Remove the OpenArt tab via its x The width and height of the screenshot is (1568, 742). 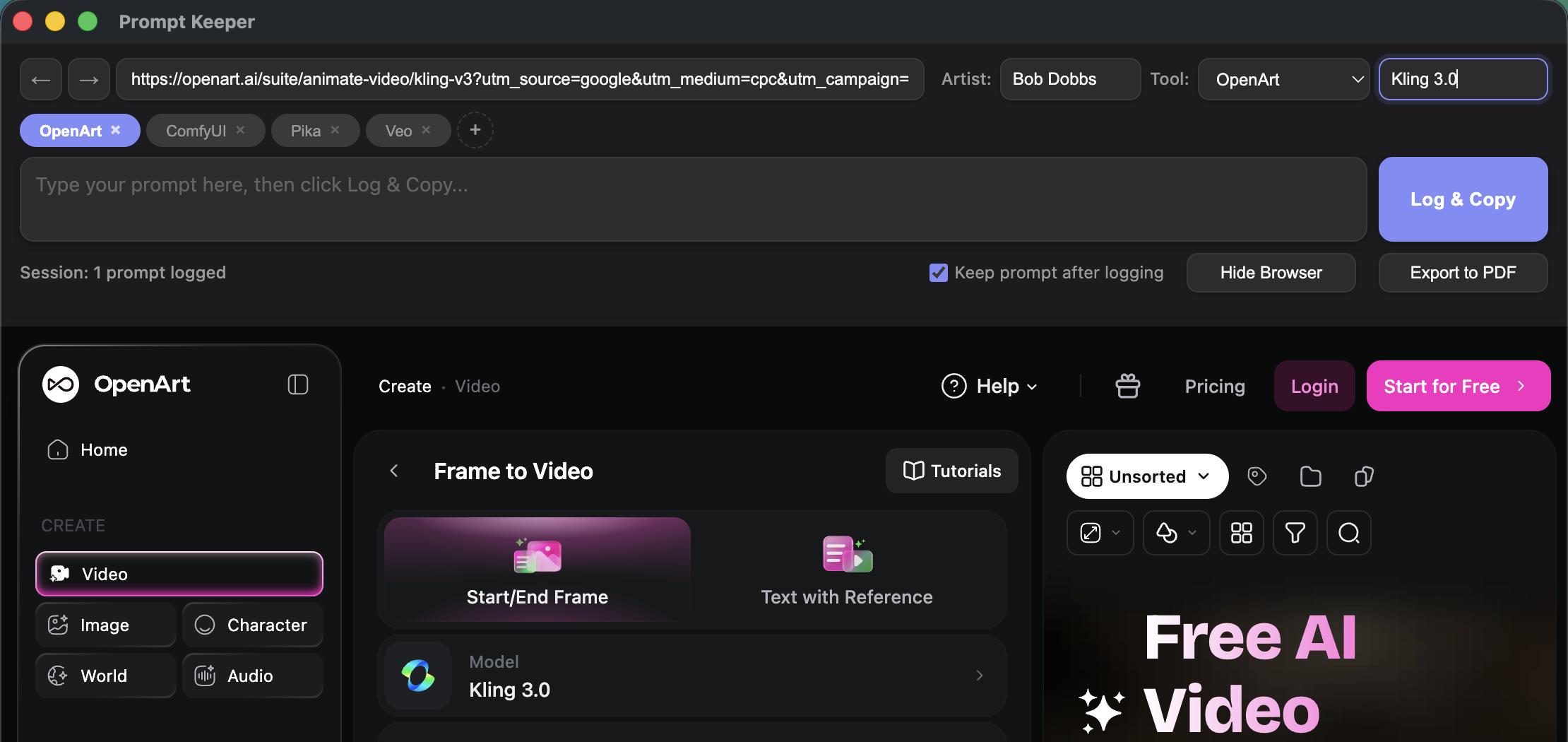(x=116, y=130)
